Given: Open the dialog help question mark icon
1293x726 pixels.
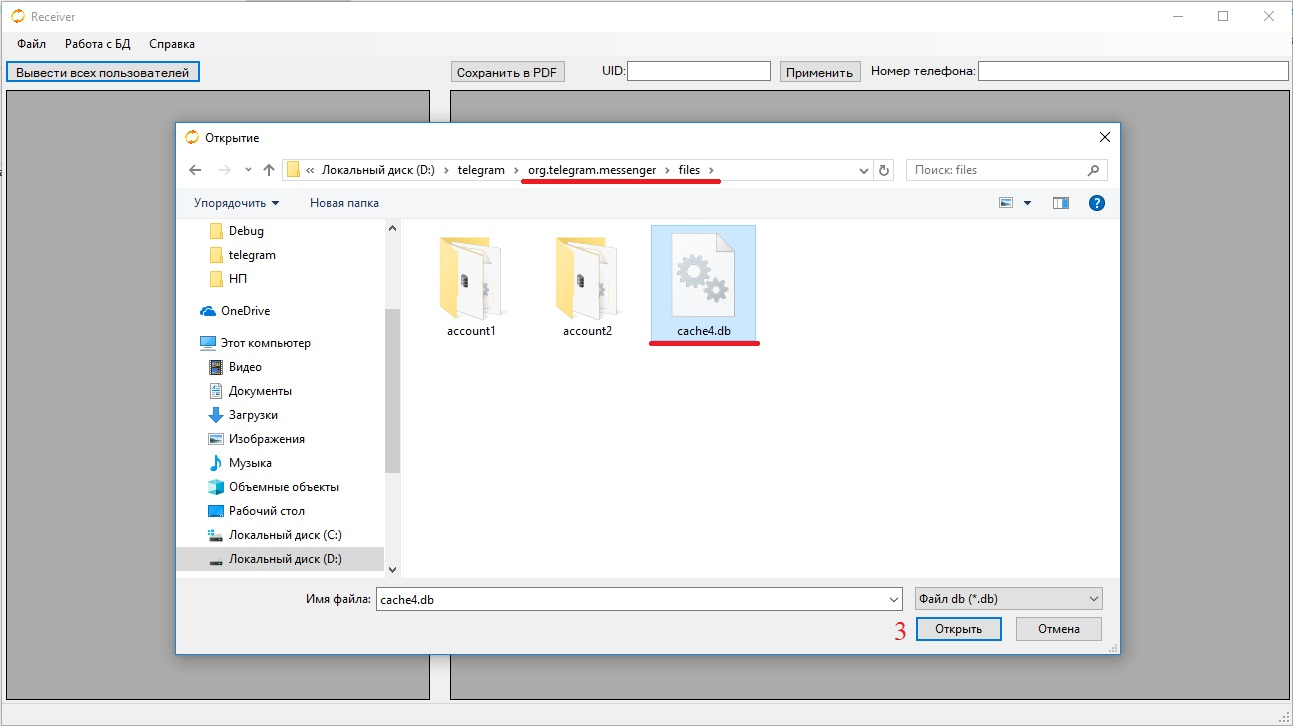Looking at the screenshot, I should (x=1096, y=203).
